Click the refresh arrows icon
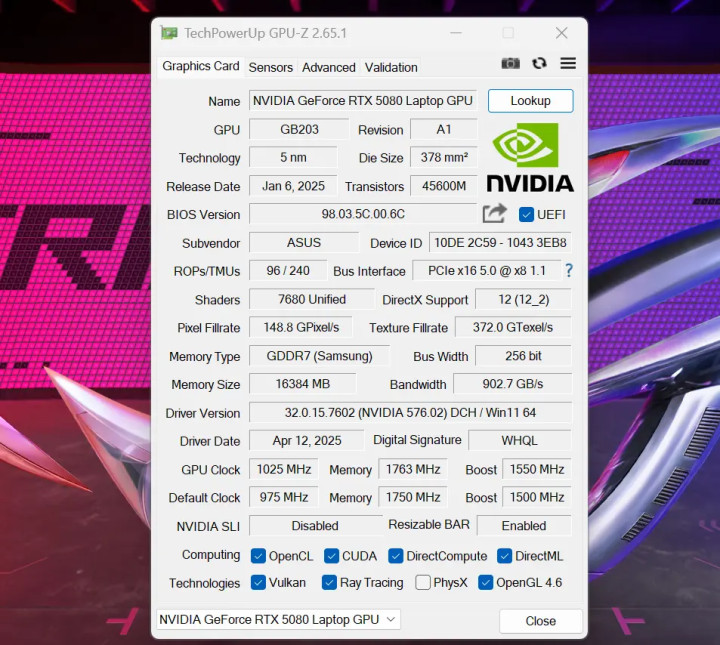This screenshot has height=645, width=720. tap(539, 63)
